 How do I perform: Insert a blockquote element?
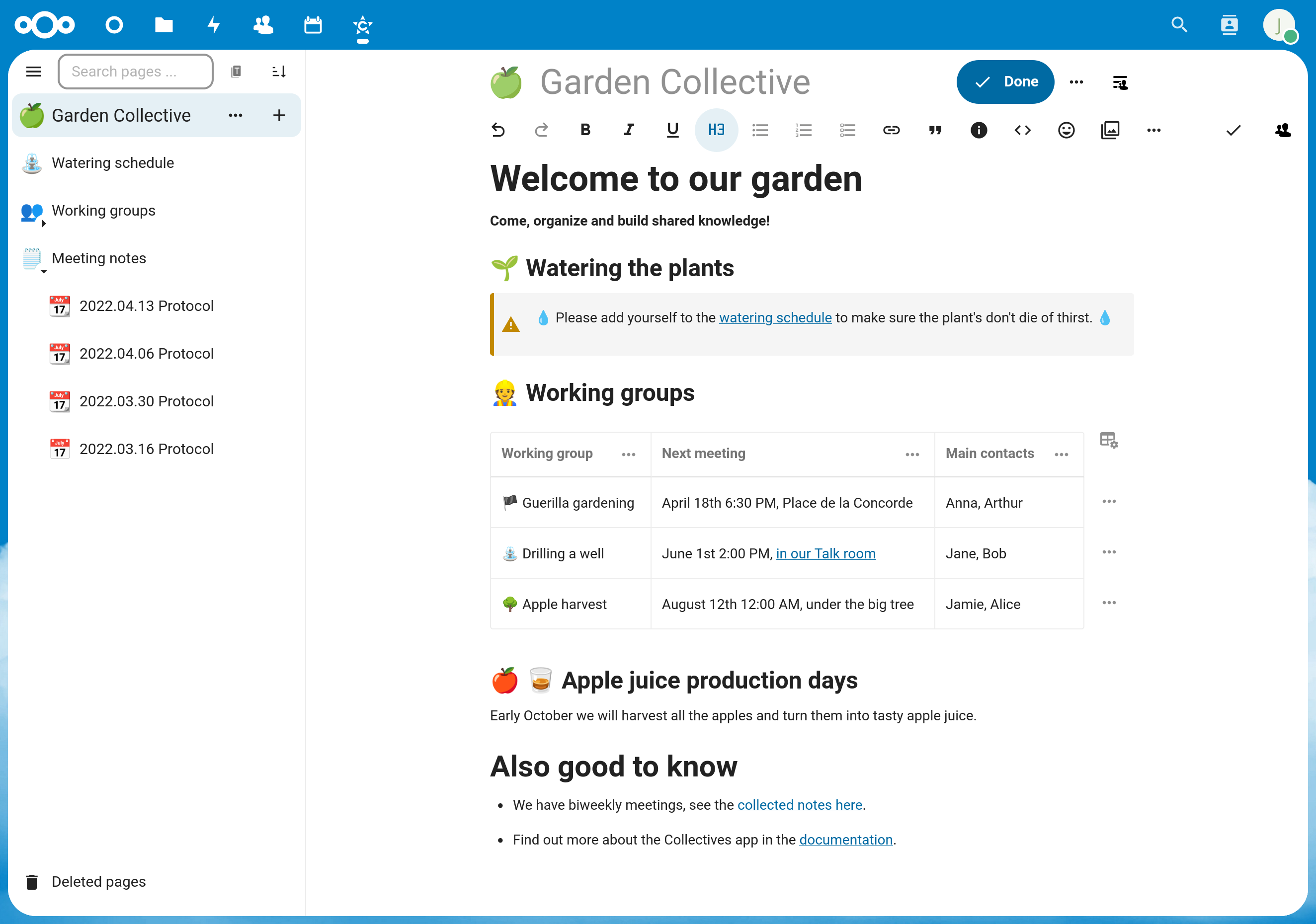point(934,130)
